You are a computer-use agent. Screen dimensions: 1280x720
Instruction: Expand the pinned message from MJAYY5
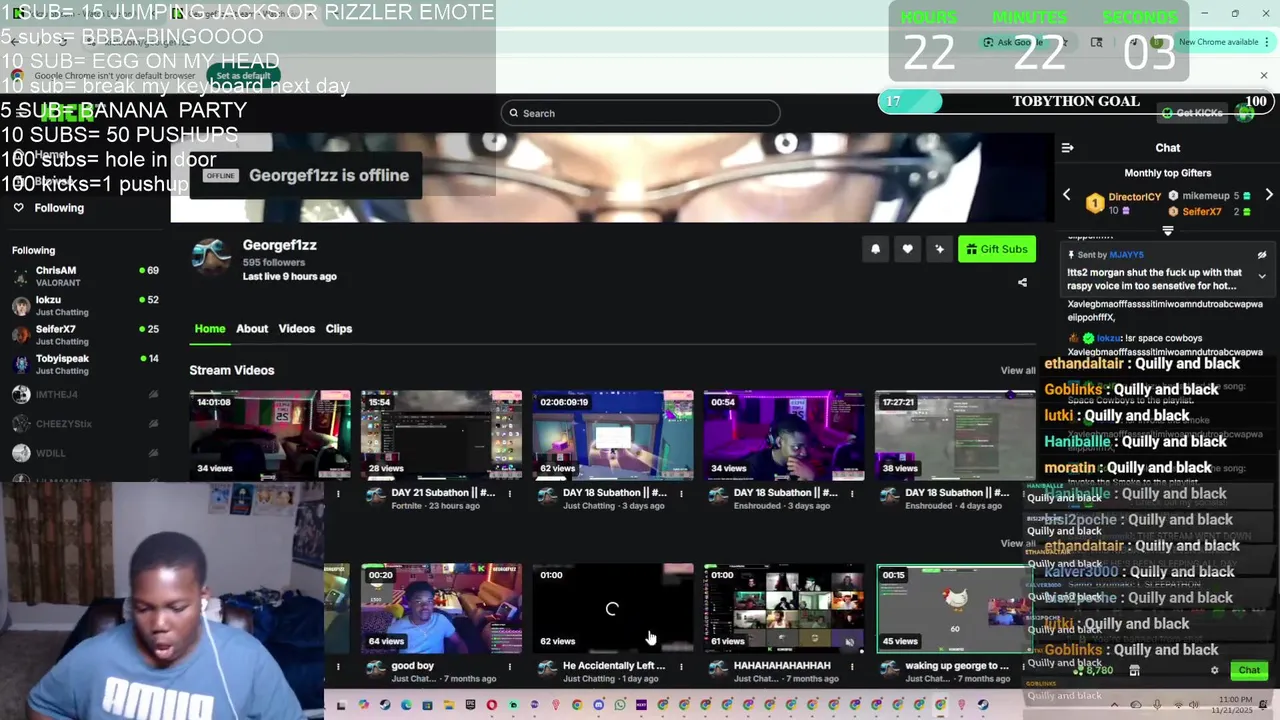coord(1262,276)
